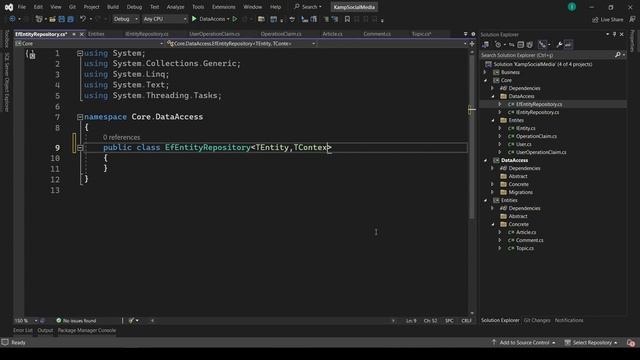The image size is (640, 360).
Task: Open the account avatar icon
Action: point(572,7)
